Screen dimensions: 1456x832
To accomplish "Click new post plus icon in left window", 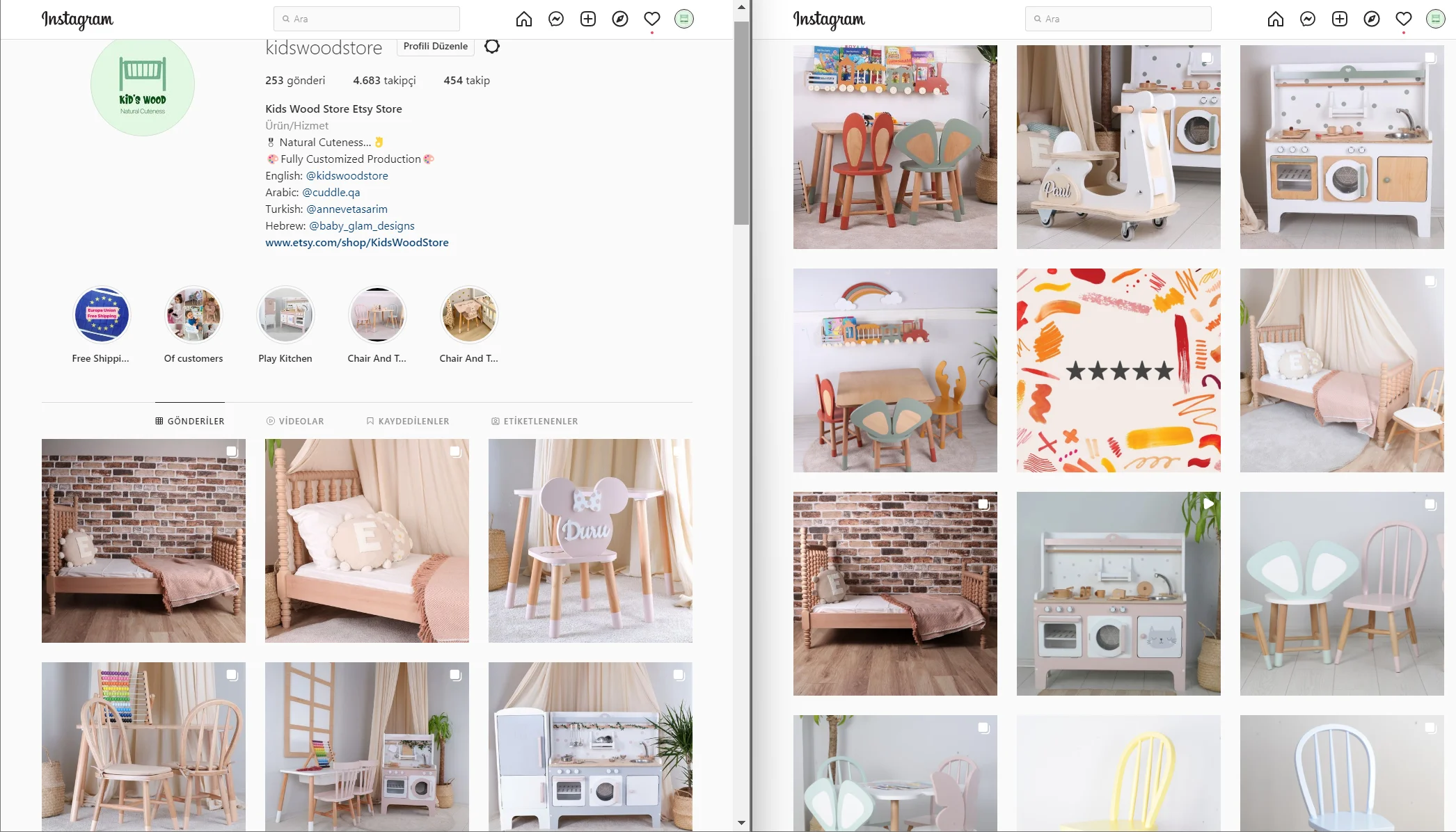I will (587, 19).
